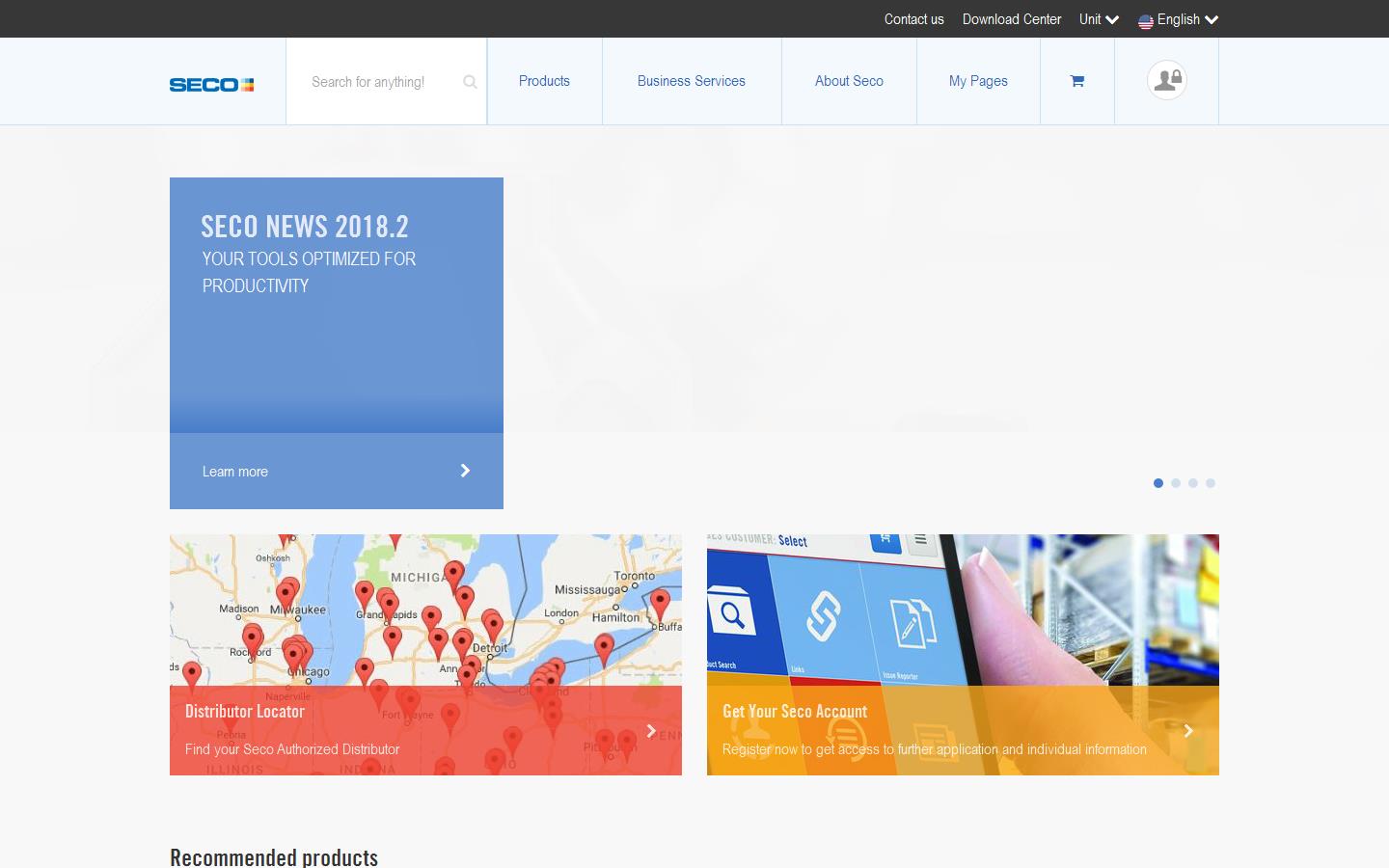Open the Business Services menu
This screenshot has height=868, width=1389.
pos(691,81)
